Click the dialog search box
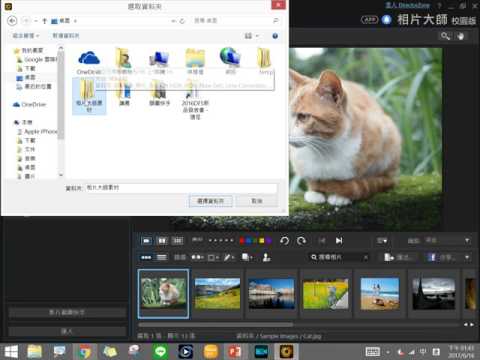This screenshot has height=360, width=480. point(236,21)
